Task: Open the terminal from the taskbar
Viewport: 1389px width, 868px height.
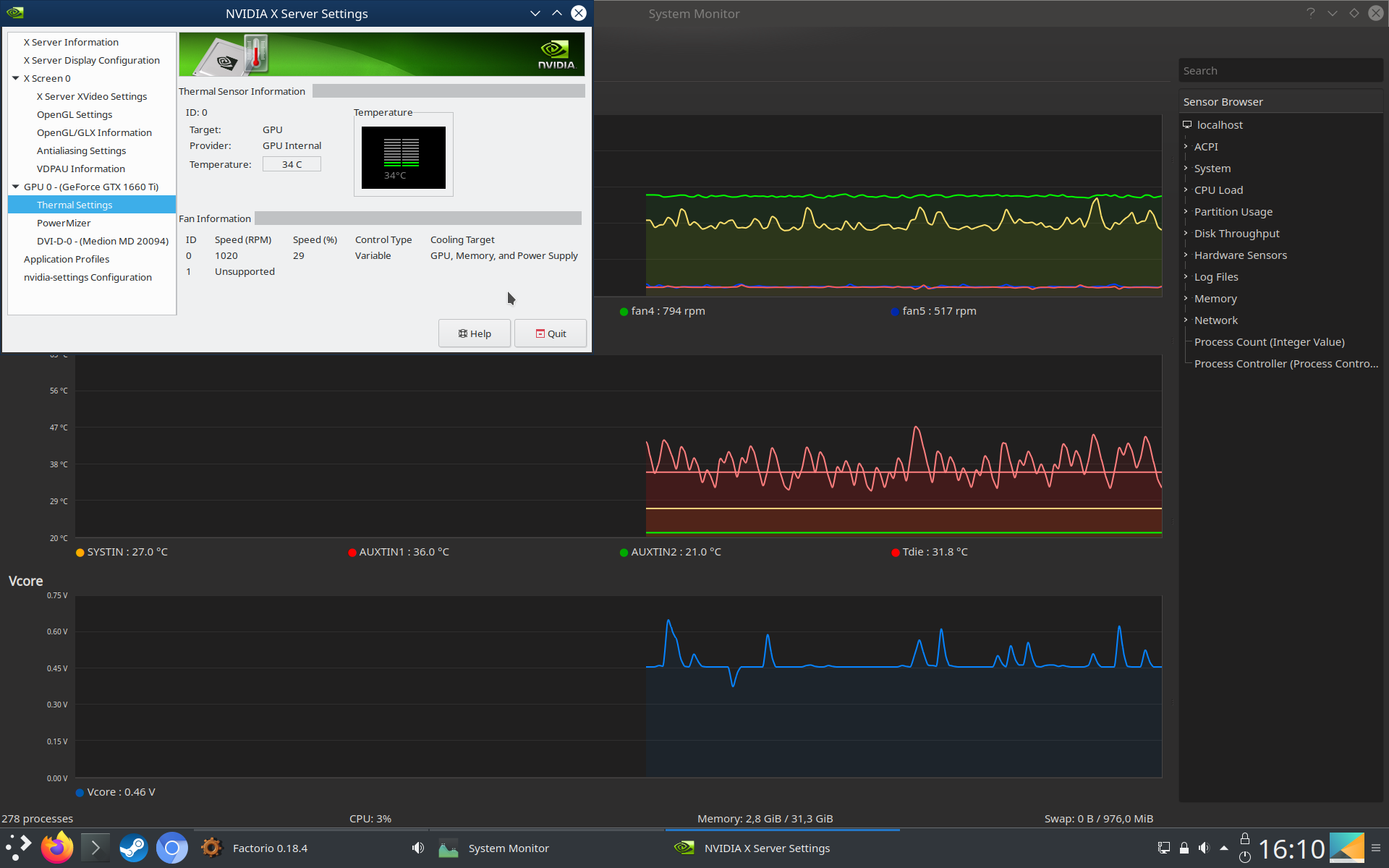Action: [x=95, y=848]
